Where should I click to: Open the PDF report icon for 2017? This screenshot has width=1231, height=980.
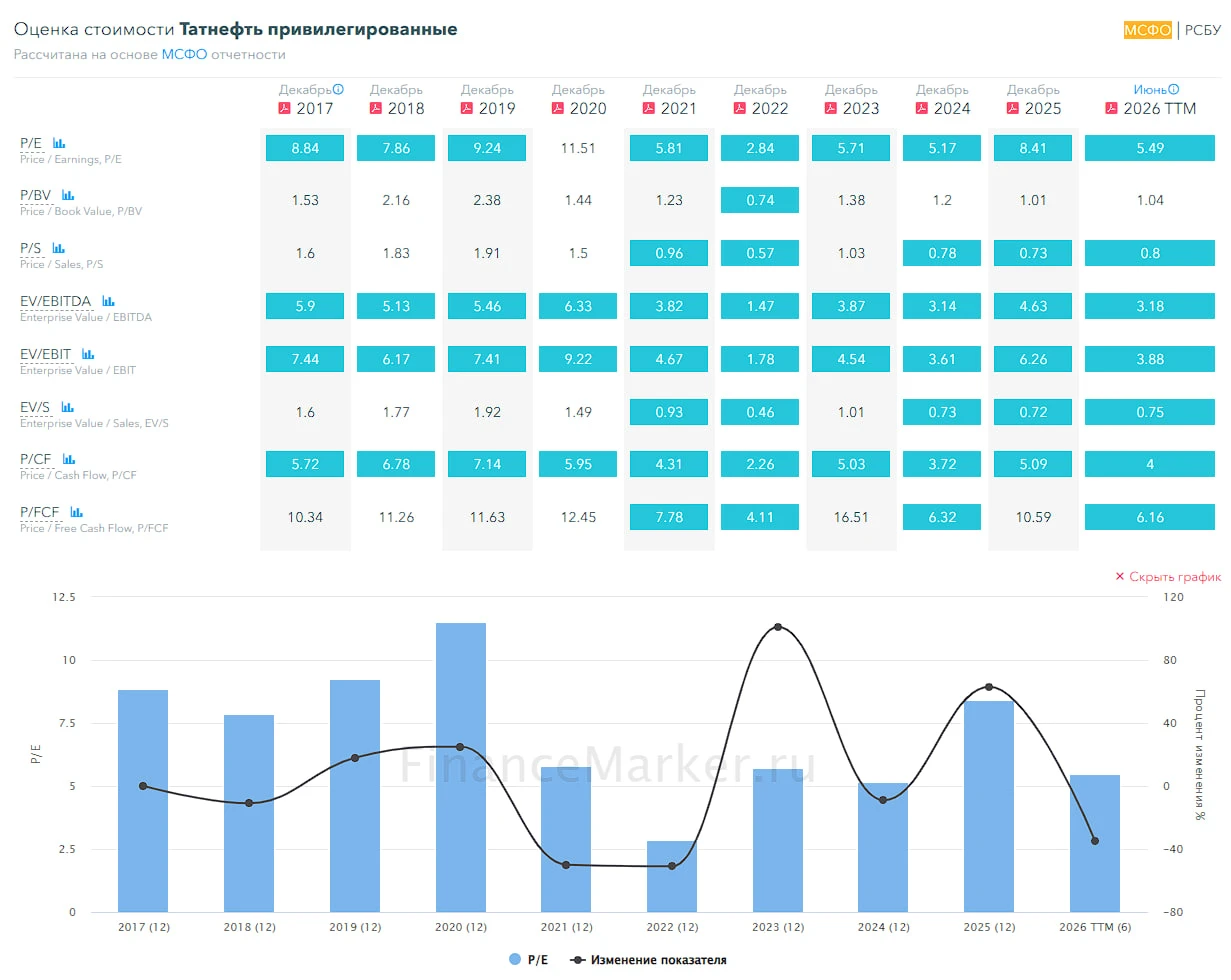click(x=284, y=108)
